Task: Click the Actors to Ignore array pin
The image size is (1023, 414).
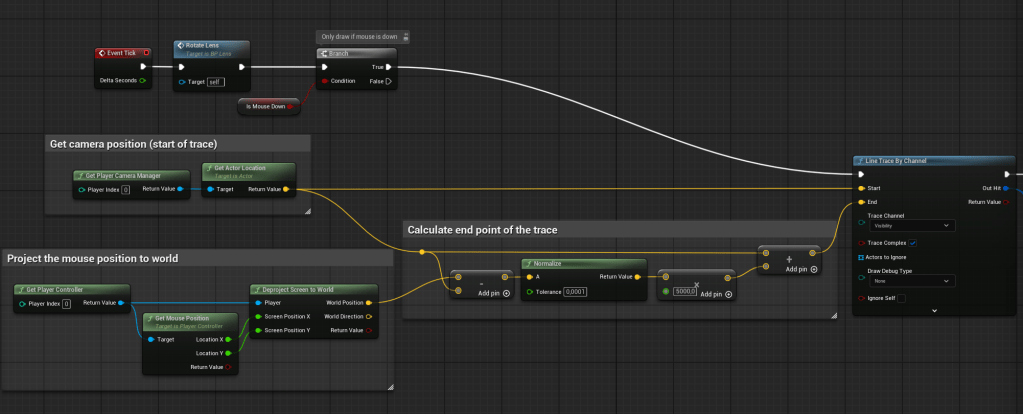Action: pos(861,257)
